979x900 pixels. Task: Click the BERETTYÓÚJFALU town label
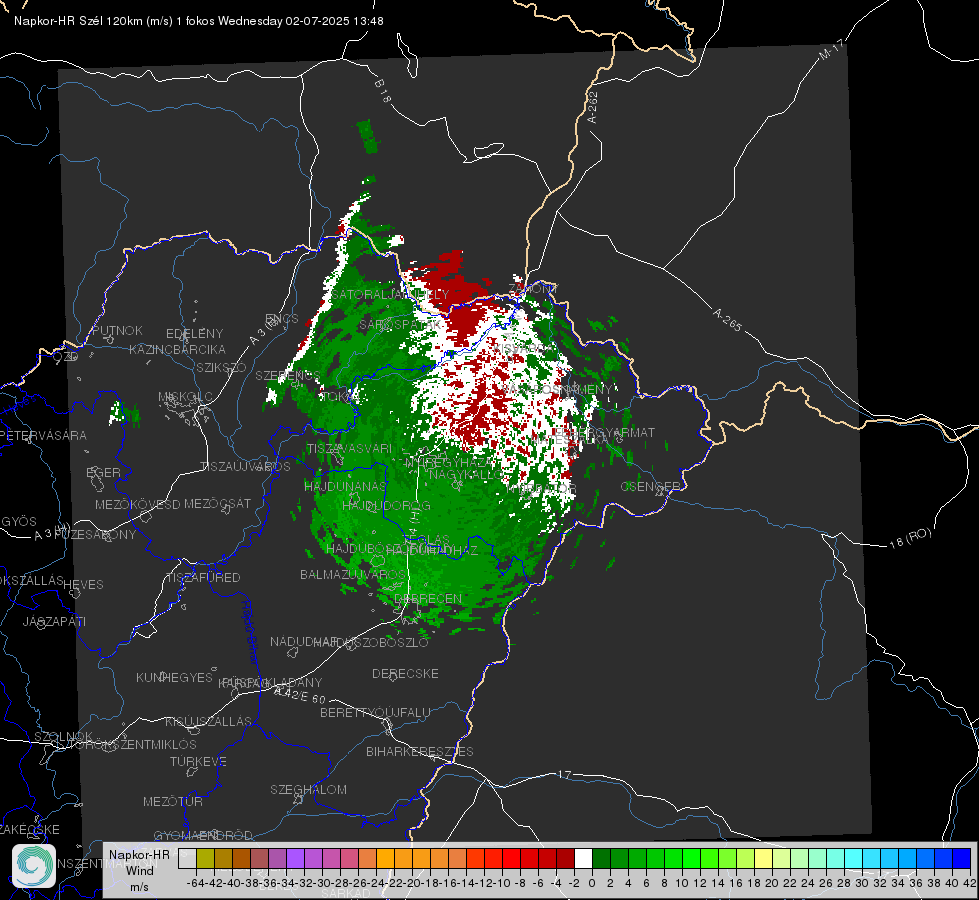[375, 713]
